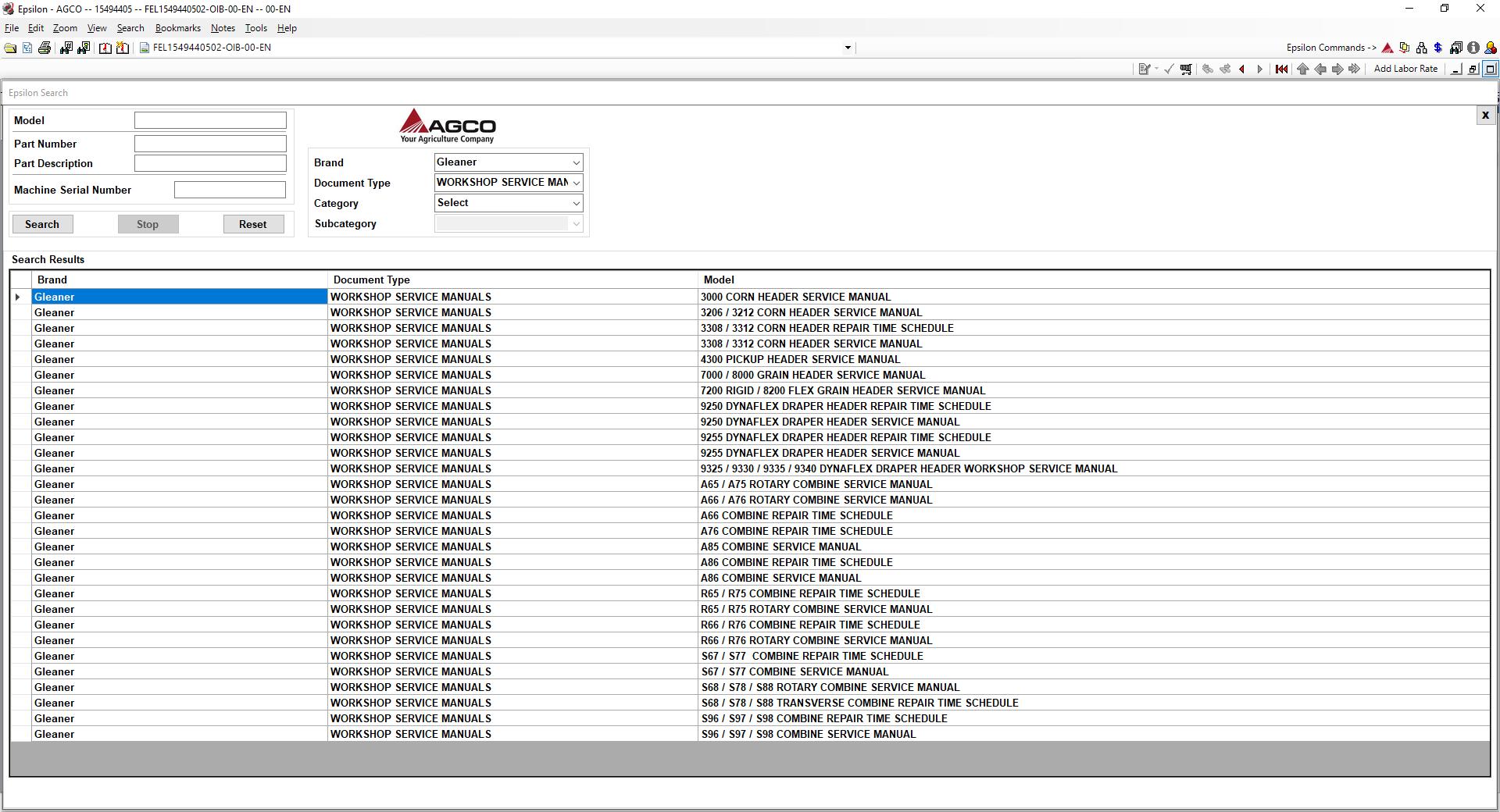Open the Tools menu

255,28
